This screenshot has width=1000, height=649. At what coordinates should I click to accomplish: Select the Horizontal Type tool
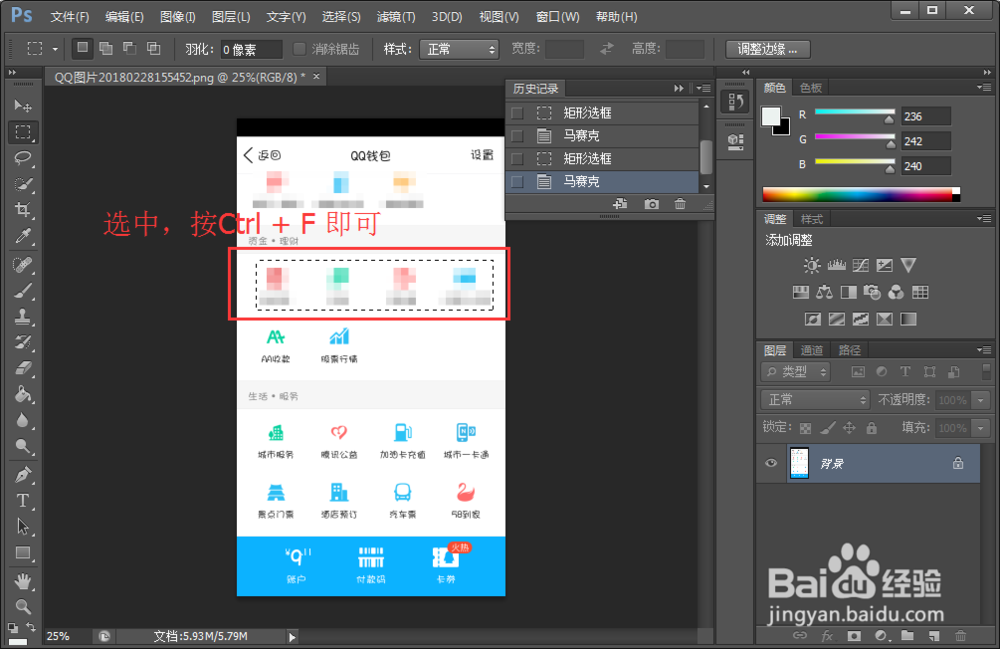pos(23,501)
